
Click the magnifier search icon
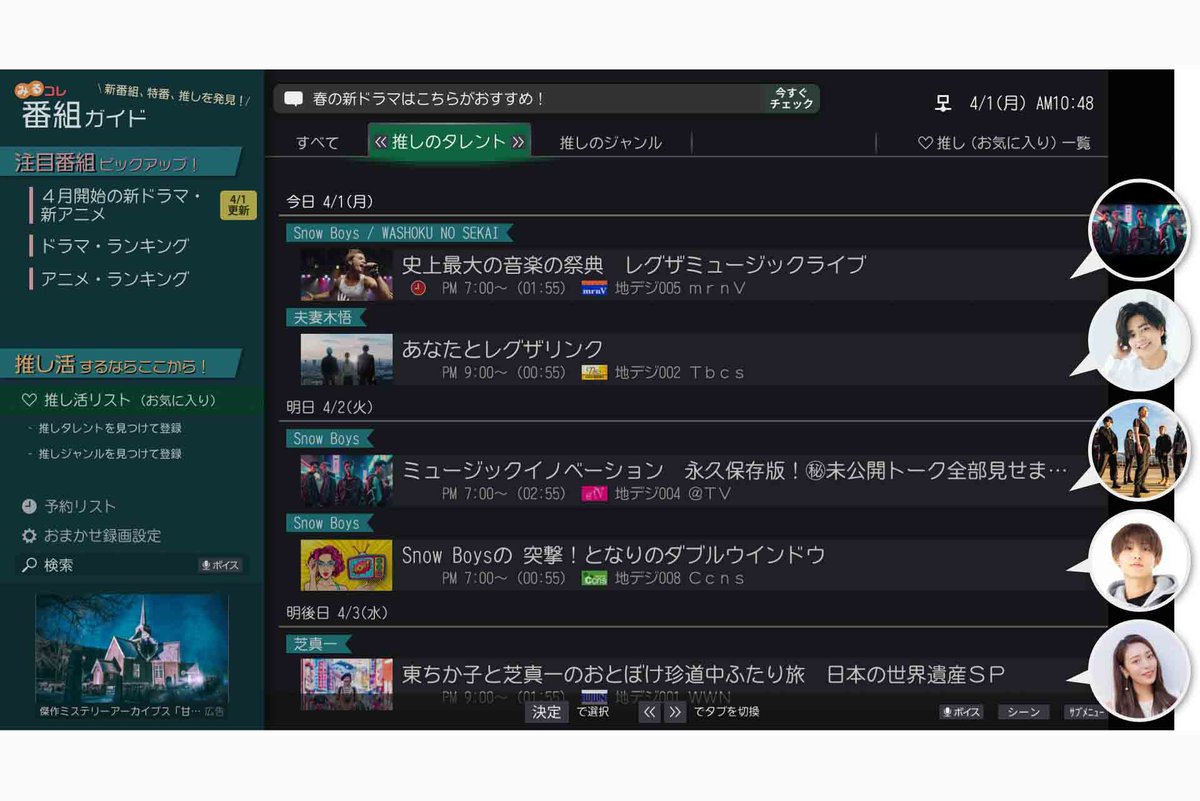29,565
